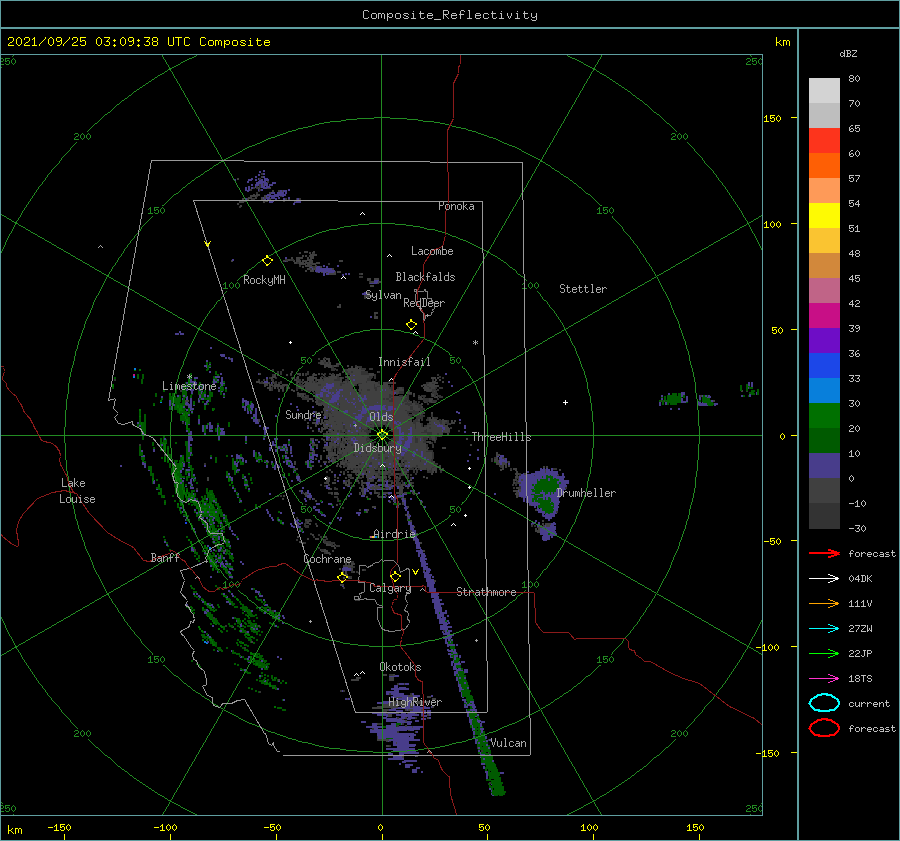
Task: Click the Vulcan city label
Action: point(508,743)
